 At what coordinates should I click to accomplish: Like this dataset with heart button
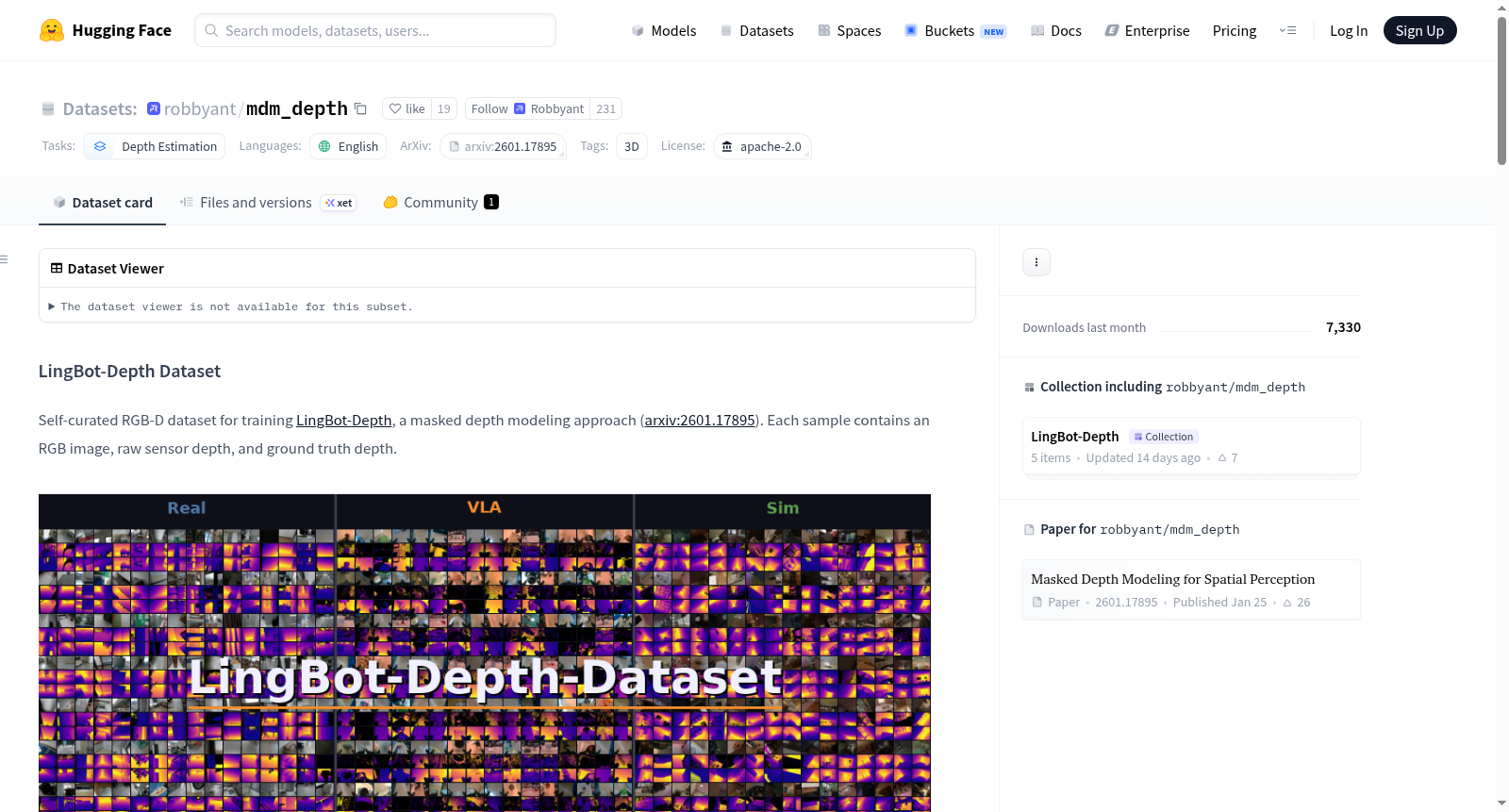(406, 108)
